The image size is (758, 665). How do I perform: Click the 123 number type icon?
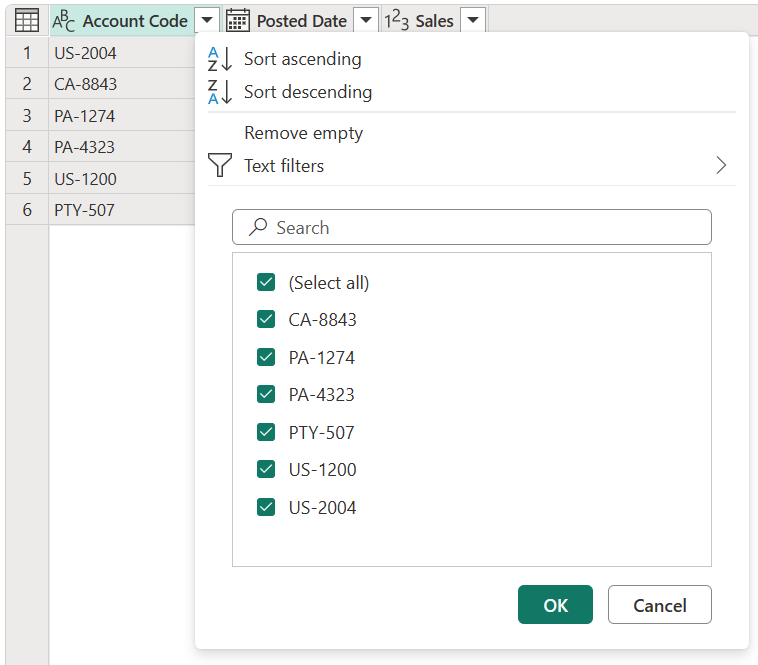pyautogui.click(x=397, y=21)
